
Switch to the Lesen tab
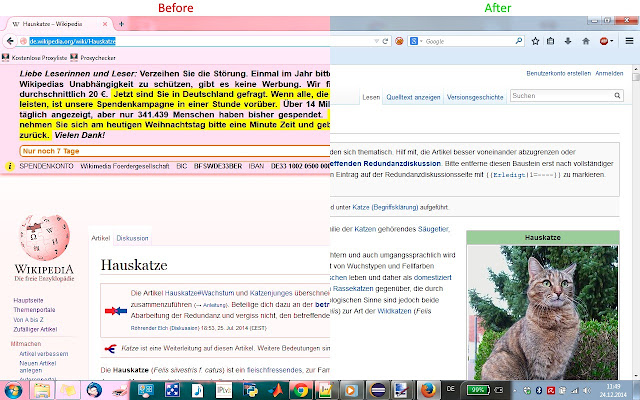pyautogui.click(x=371, y=97)
